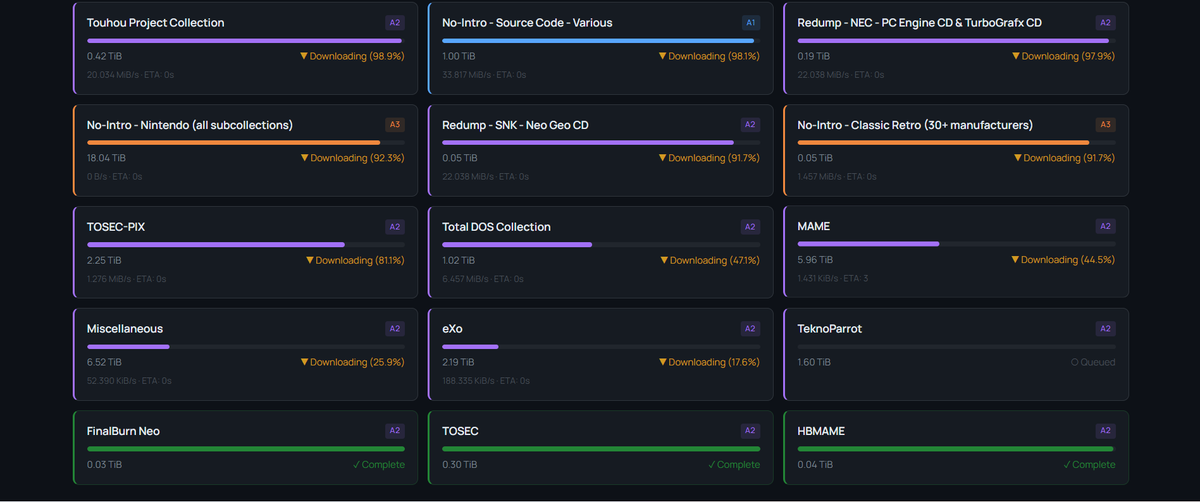Select the Total DOS Collection title
This screenshot has width=1200, height=502.
(x=496, y=227)
